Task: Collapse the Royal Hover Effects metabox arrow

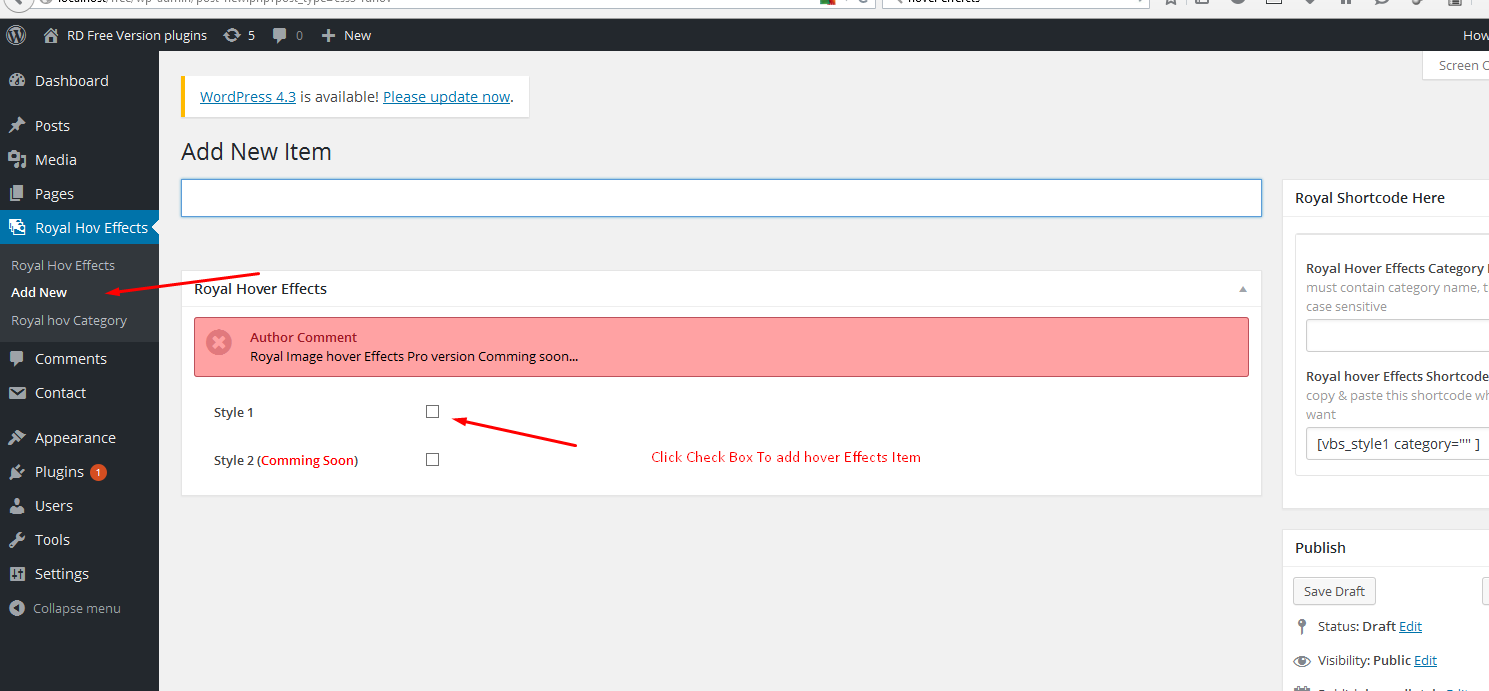Action: [1243, 289]
